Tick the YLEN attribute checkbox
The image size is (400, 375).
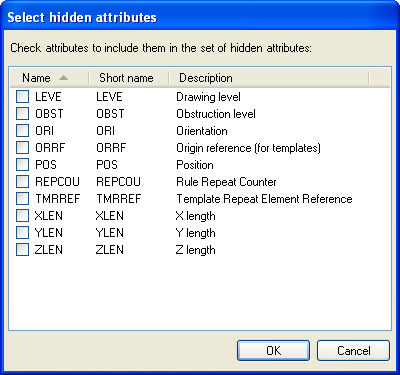pos(22,233)
